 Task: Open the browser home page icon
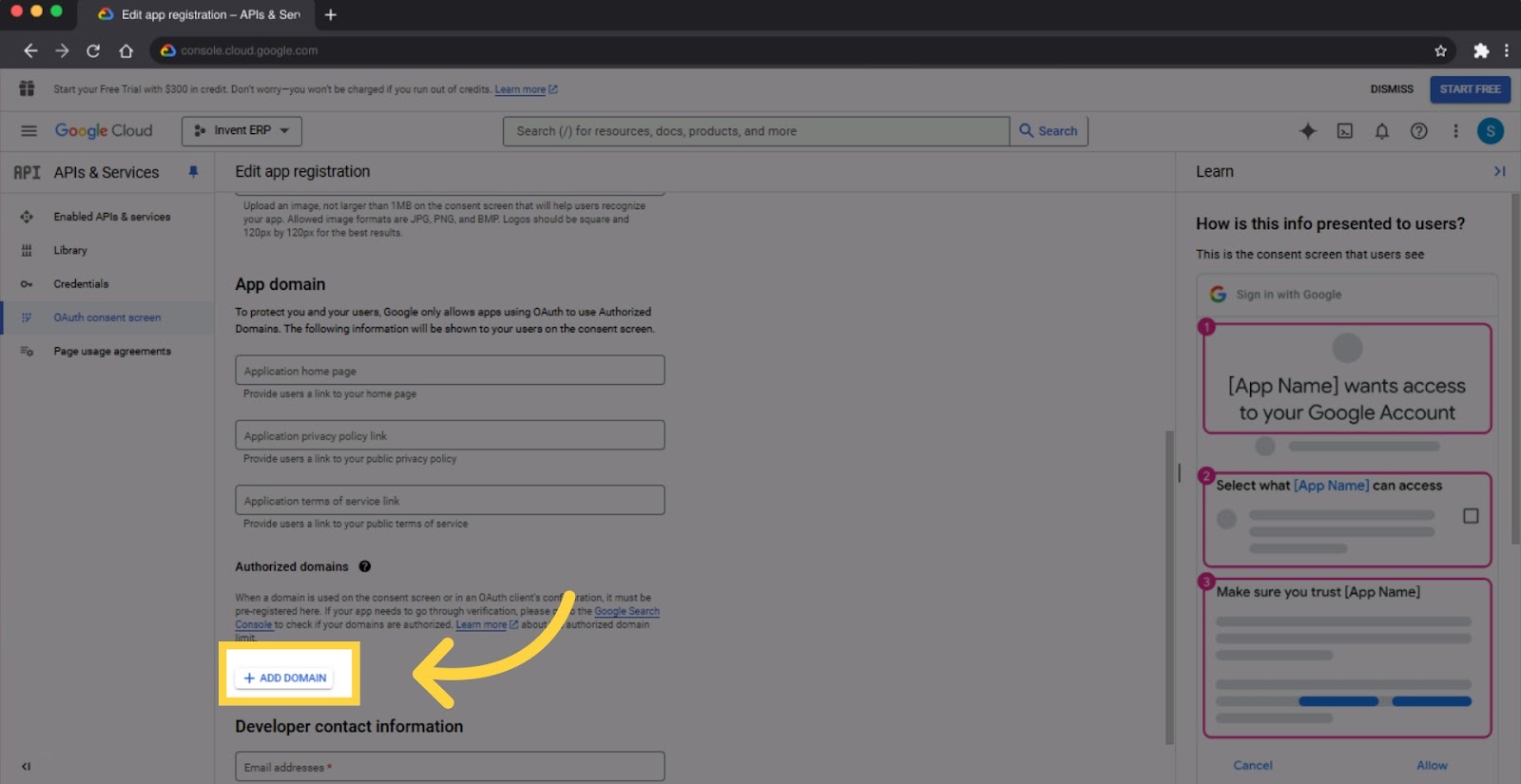coord(125,50)
